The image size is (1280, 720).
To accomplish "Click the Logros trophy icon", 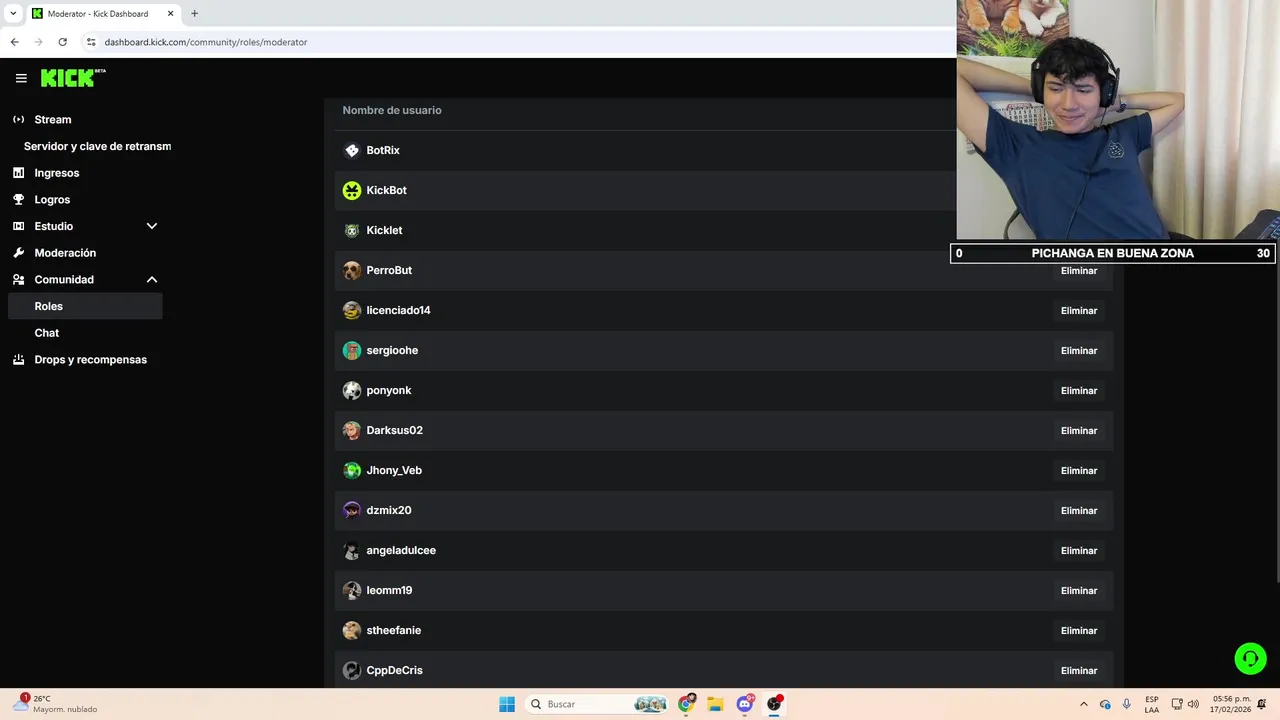I will (18, 199).
